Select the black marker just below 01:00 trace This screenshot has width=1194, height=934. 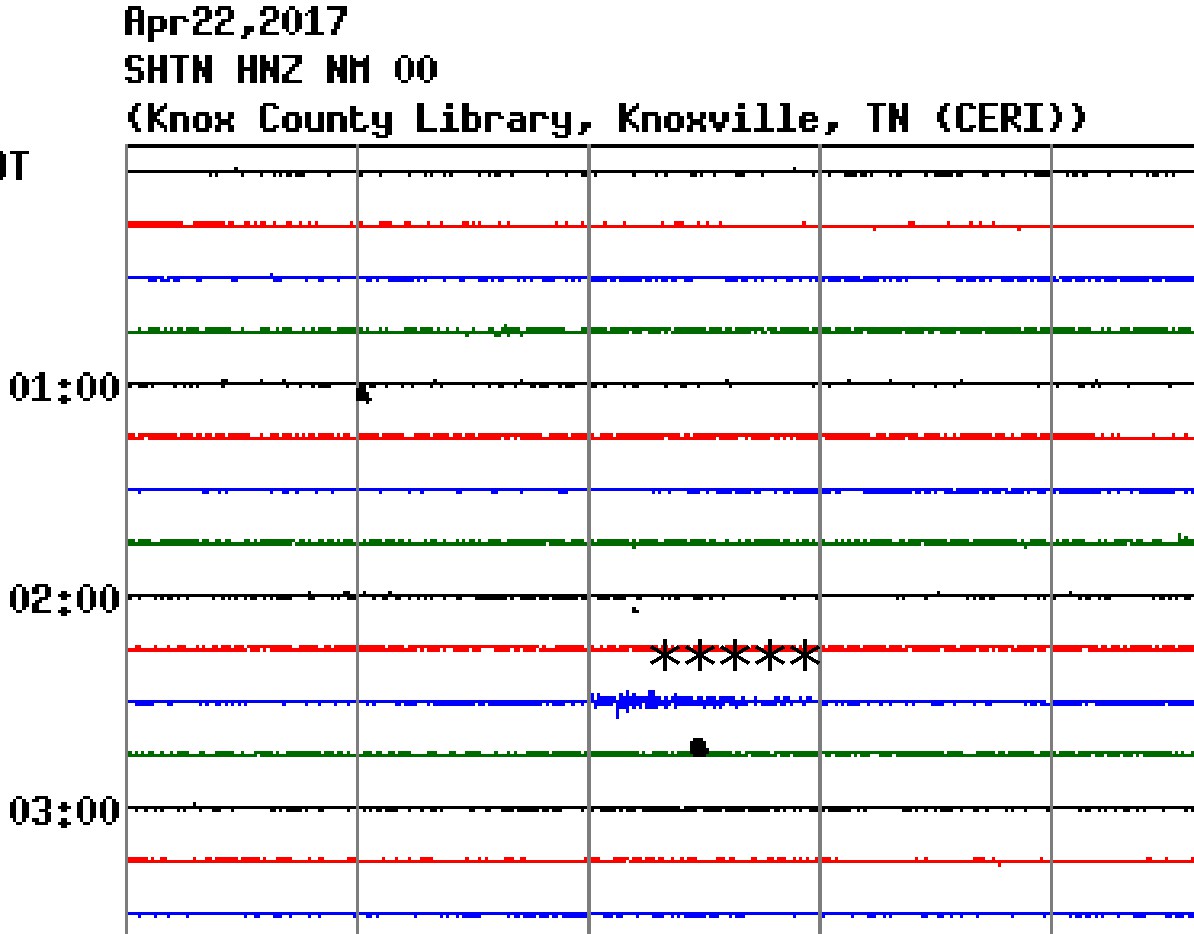363,394
